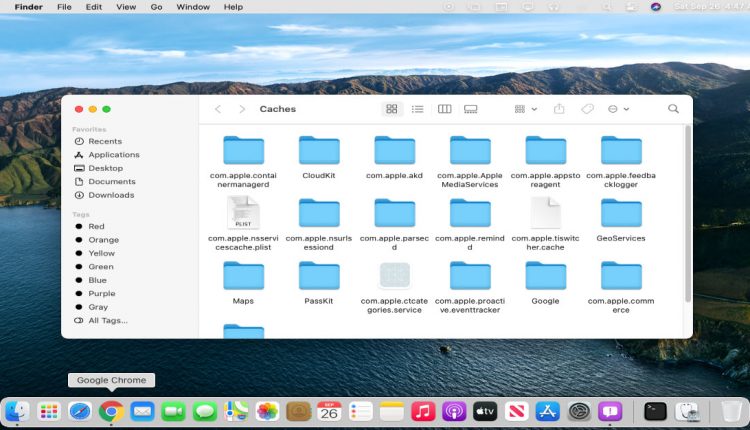Viewport: 750px width, 430px height.
Task: Launch Google Chrome from the Dock
Action: tap(111, 411)
